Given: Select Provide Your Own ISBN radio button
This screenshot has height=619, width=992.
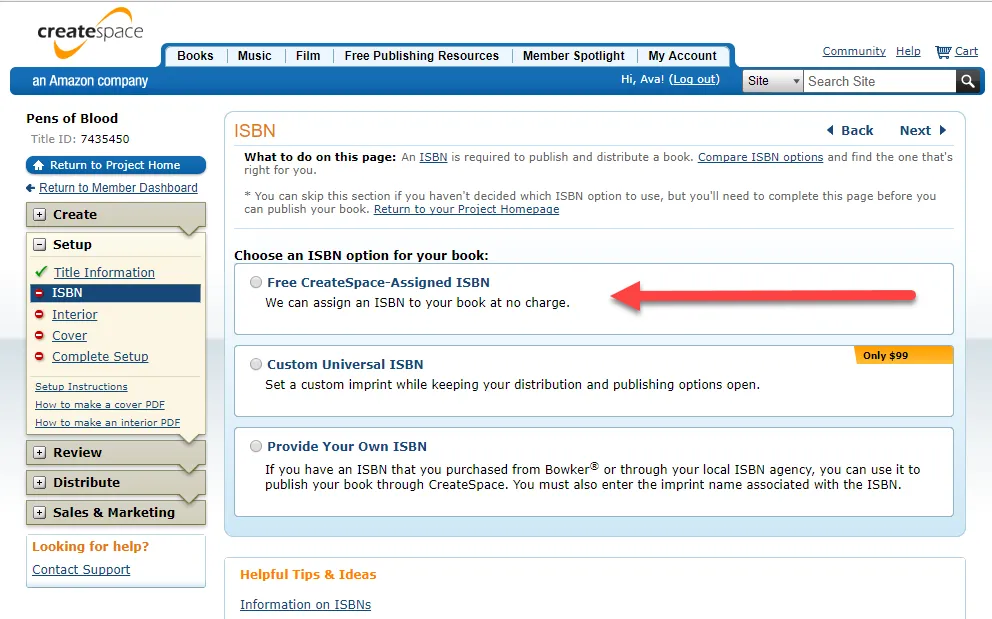Looking at the screenshot, I should coord(256,446).
